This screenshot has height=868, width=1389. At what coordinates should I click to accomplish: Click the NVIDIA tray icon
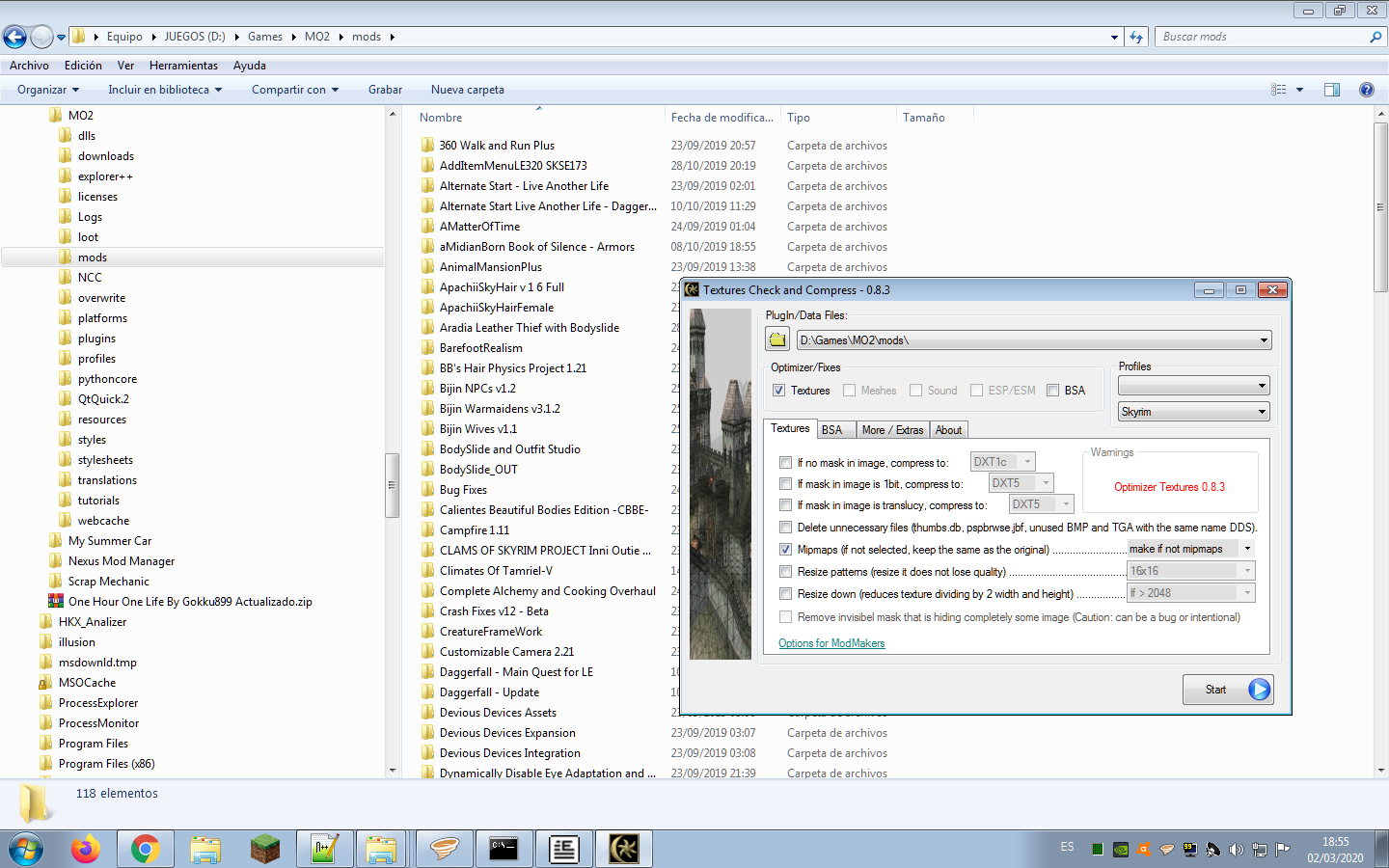click(1120, 850)
